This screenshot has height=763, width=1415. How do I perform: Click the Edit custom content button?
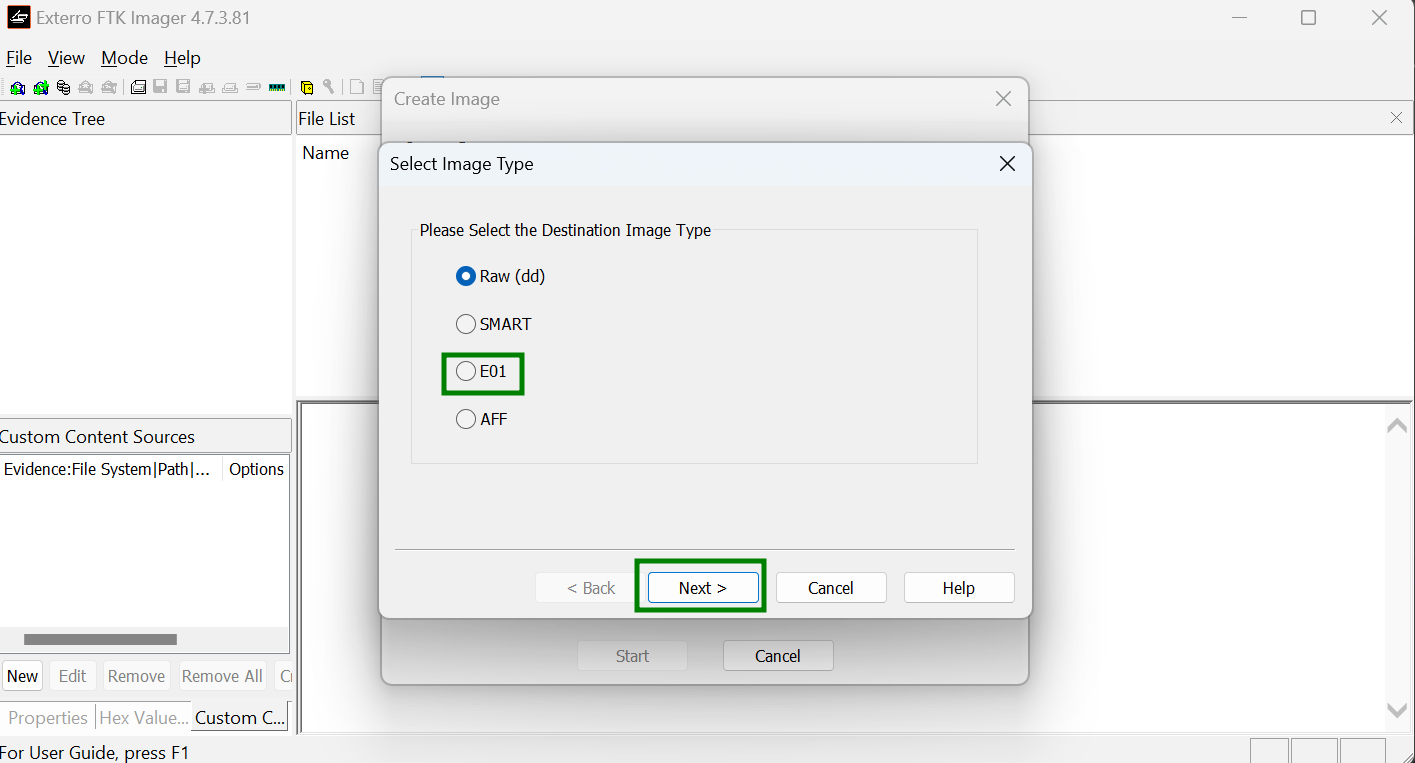(x=72, y=676)
